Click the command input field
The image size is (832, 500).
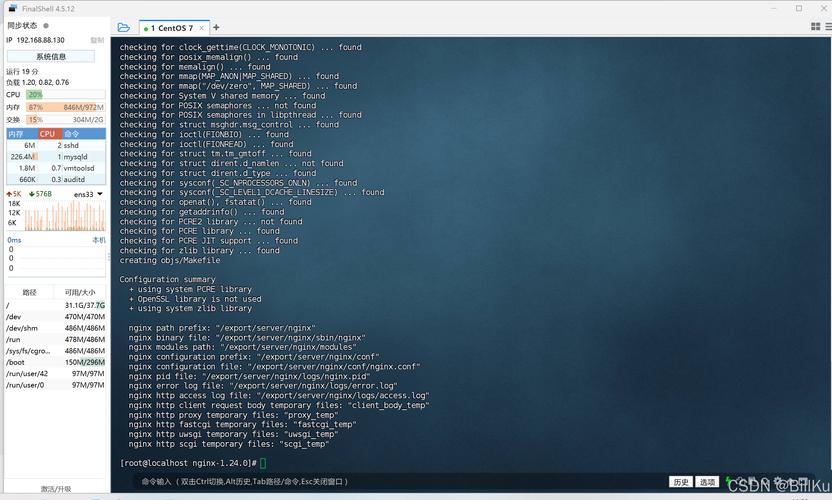click(400, 482)
